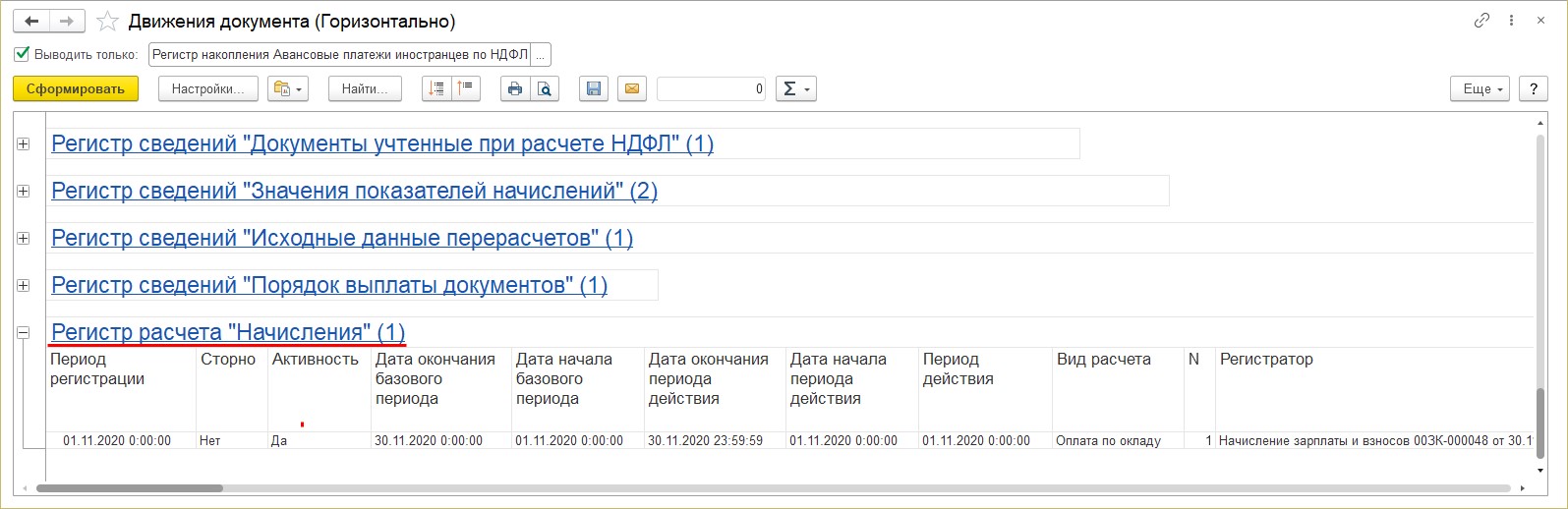Print the report with the printer icon
This screenshot has width=1568, height=509.
[x=515, y=88]
